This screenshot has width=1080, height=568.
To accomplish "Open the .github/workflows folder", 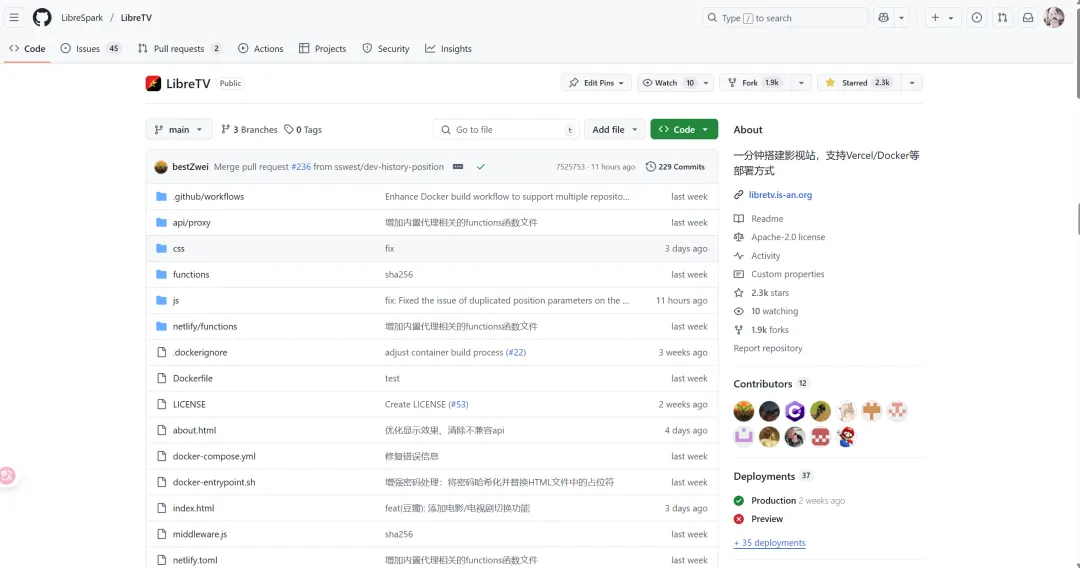I will click(x=208, y=196).
